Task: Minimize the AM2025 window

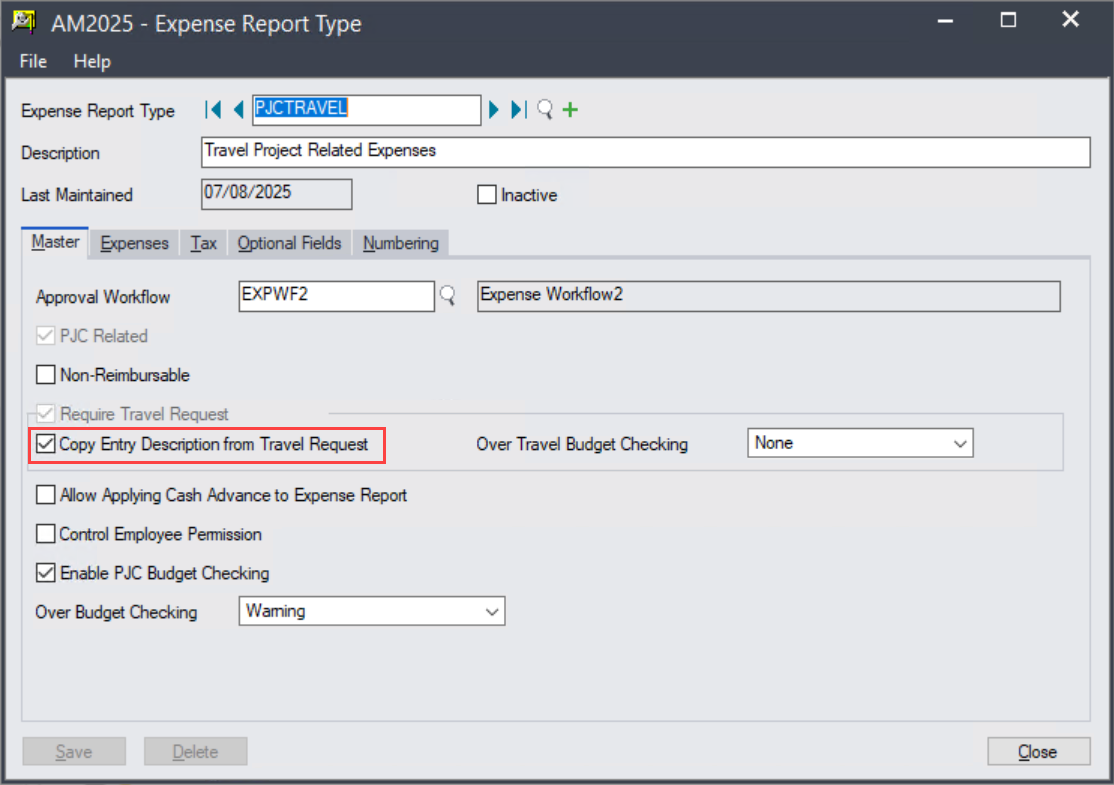Action: pyautogui.click(x=945, y=21)
